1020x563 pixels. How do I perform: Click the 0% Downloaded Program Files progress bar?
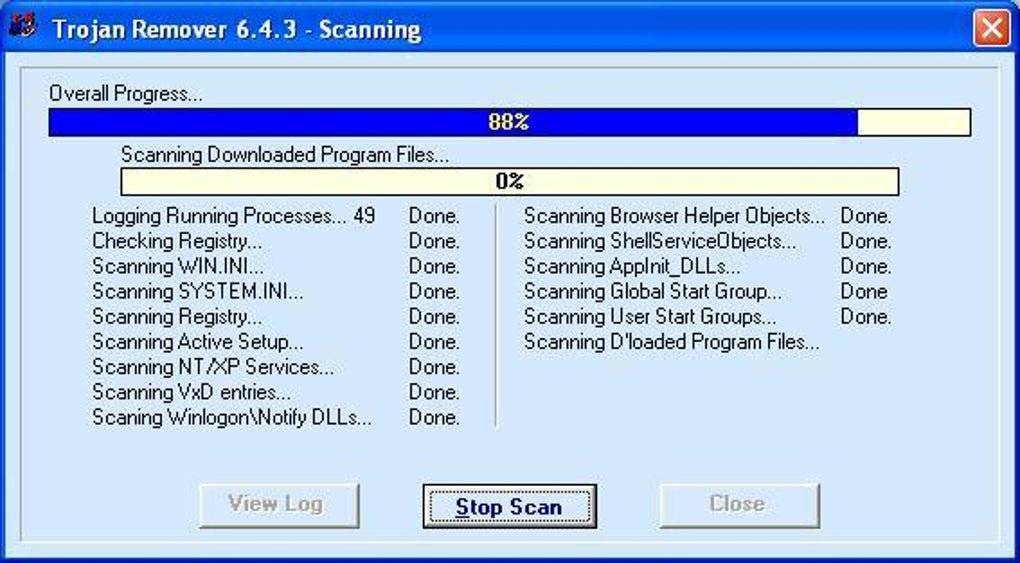(509, 181)
